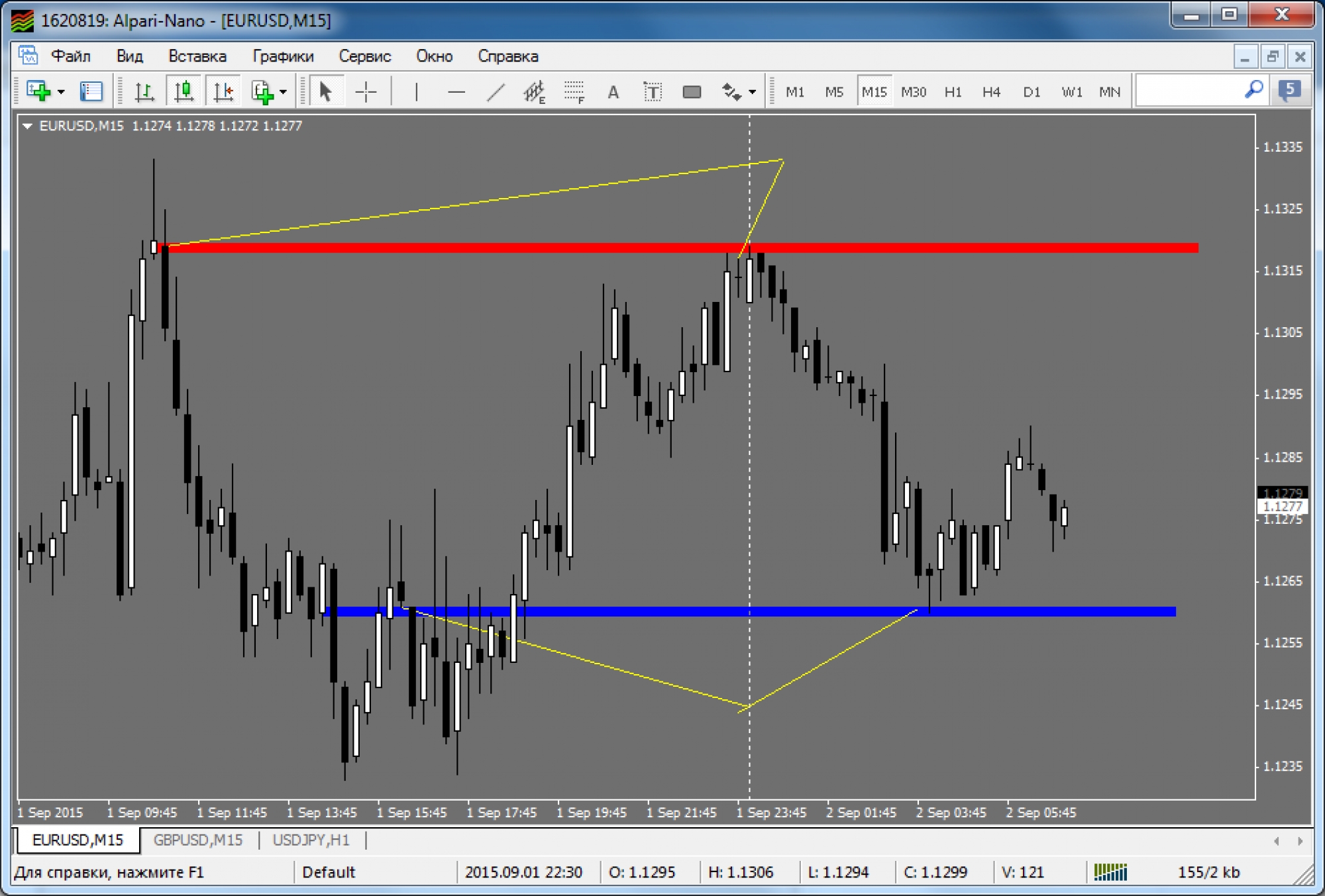The height and width of the screenshot is (896, 1325).
Task: Toggle chart shift button
Action: click(x=224, y=91)
